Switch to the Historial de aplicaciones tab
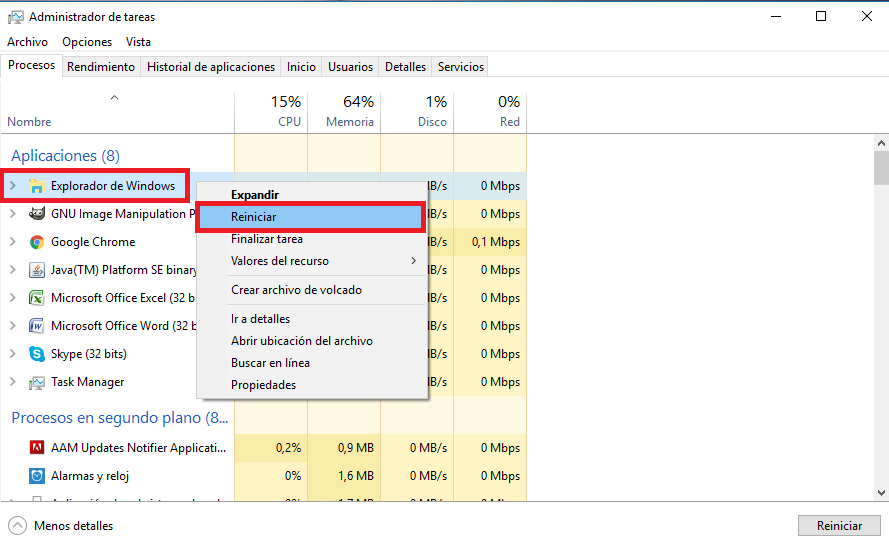The height and width of the screenshot is (550, 889). point(211,67)
